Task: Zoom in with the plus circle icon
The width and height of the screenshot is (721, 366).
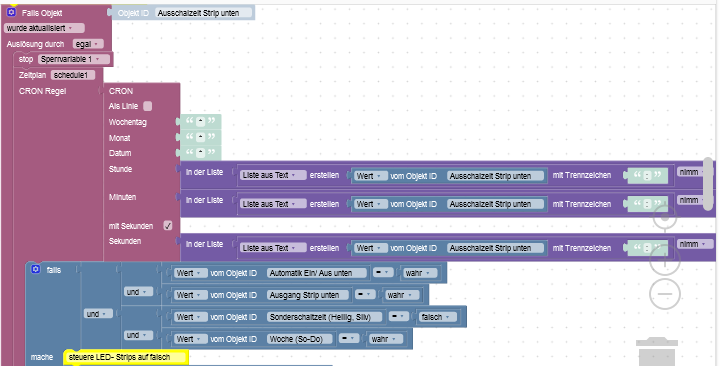Action: click(x=664, y=260)
